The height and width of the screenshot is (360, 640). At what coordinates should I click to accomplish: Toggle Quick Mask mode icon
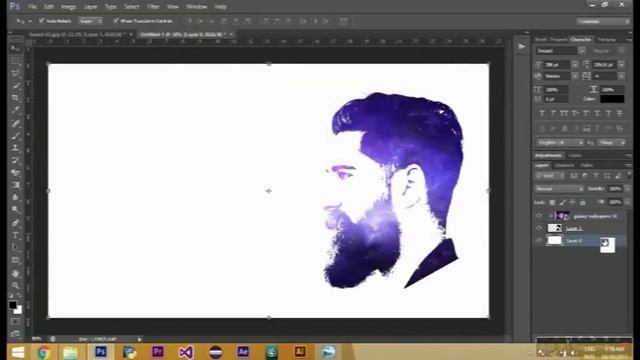point(16,322)
